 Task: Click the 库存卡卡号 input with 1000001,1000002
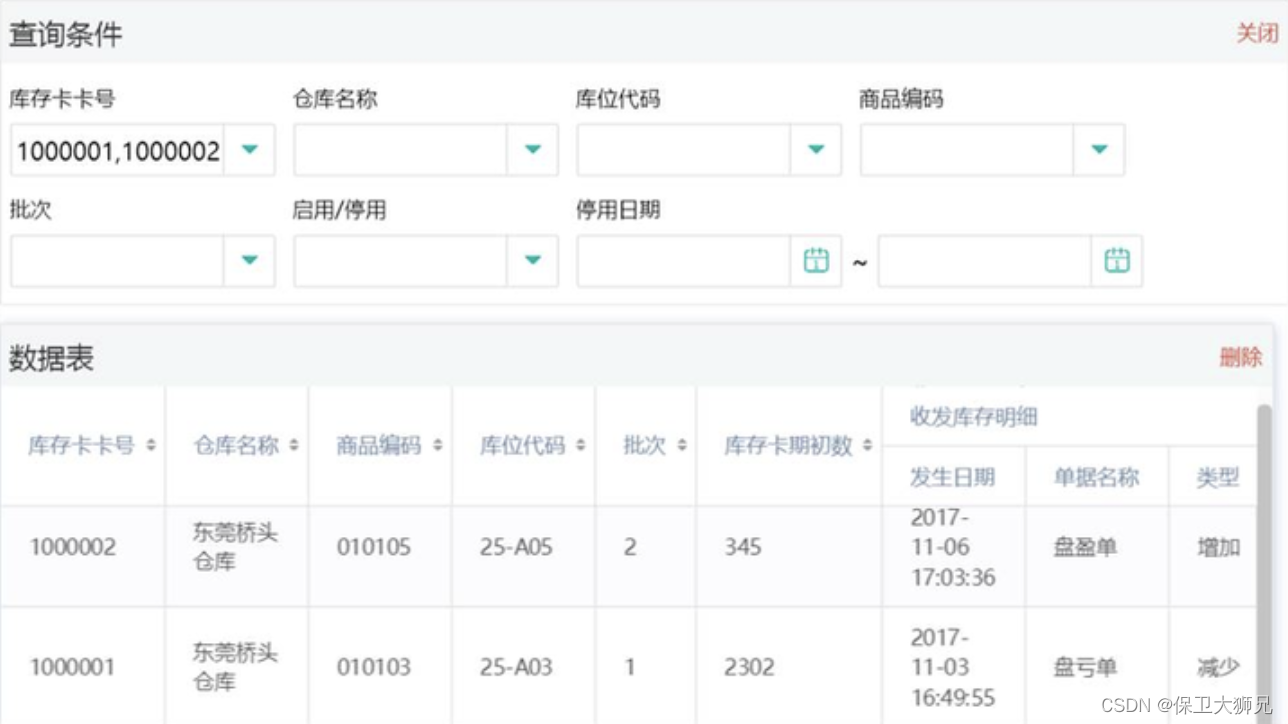tap(118, 150)
